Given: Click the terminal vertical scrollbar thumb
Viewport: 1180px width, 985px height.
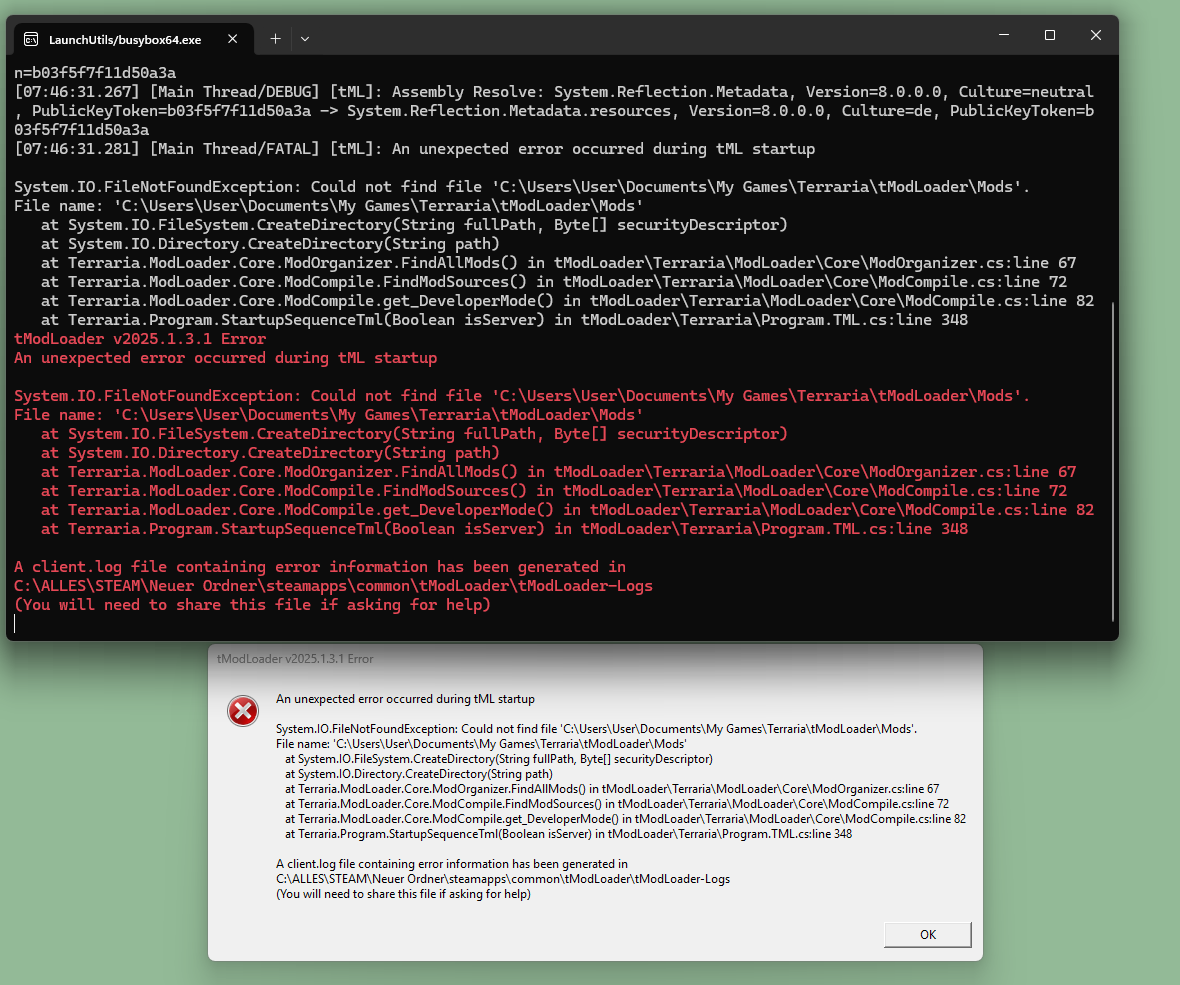Looking at the screenshot, I should point(1112,461).
